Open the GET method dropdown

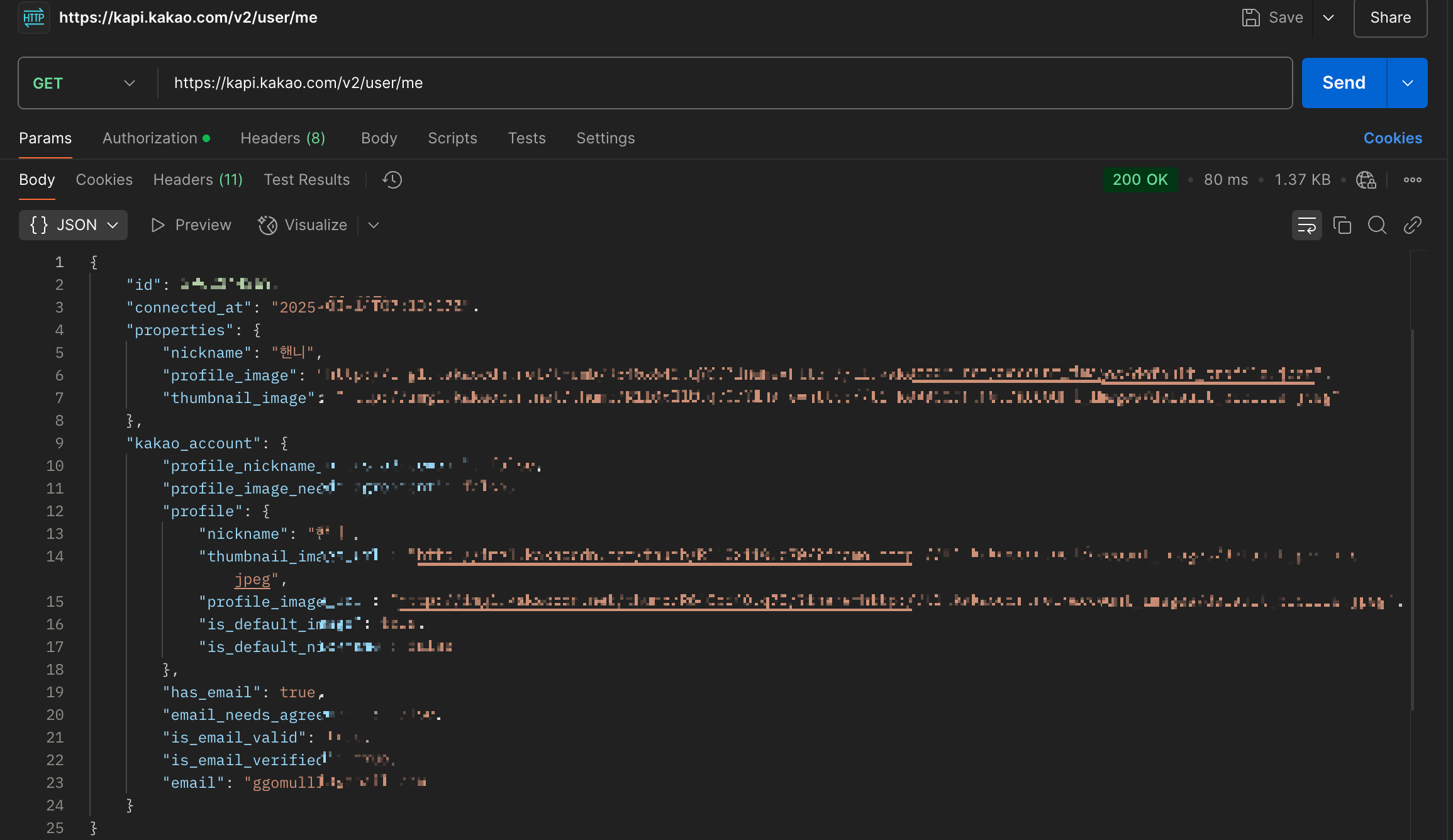[84, 83]
